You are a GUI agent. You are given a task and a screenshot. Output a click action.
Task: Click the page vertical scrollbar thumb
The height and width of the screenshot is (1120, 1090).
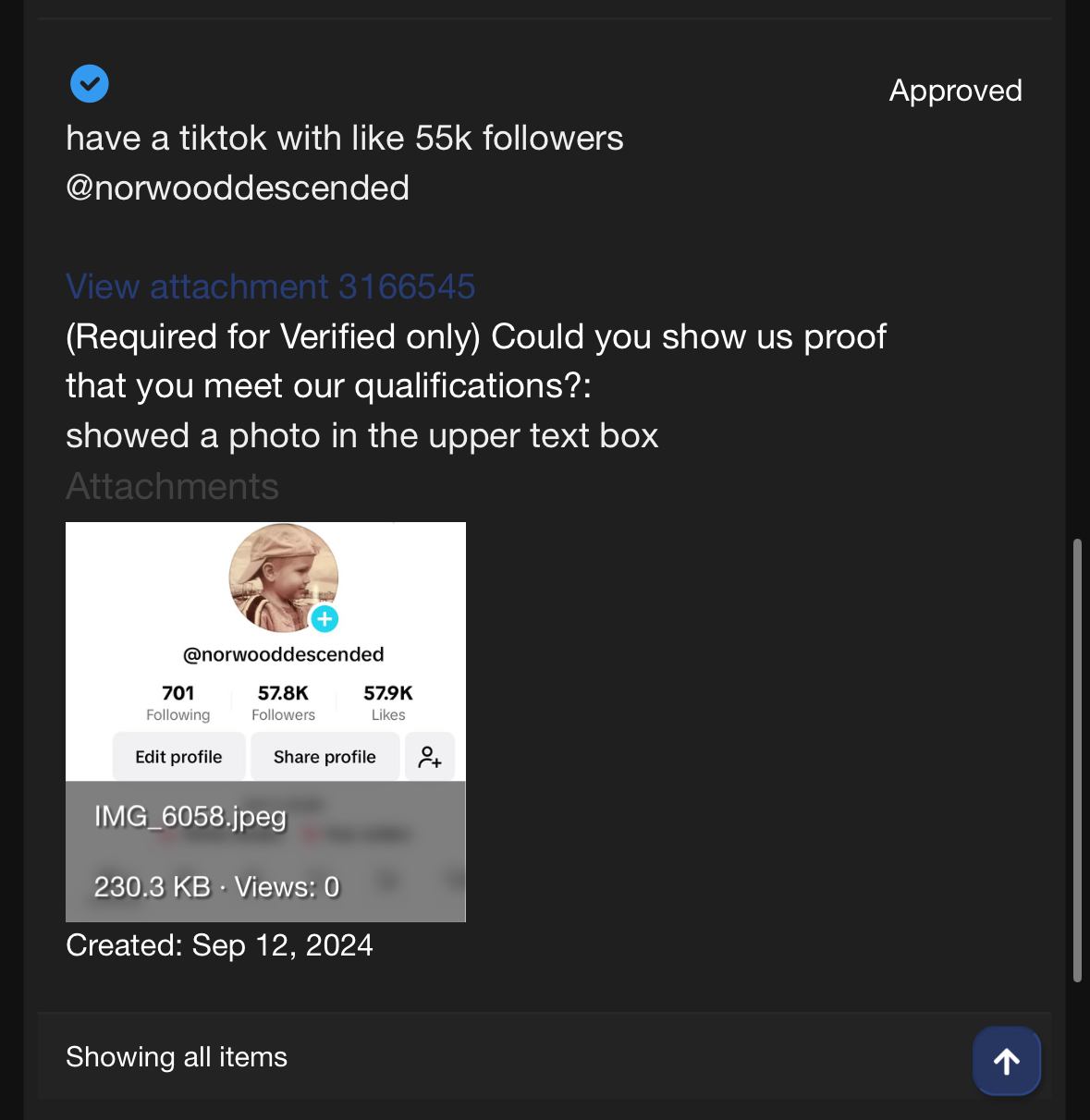coord(1077,761)
